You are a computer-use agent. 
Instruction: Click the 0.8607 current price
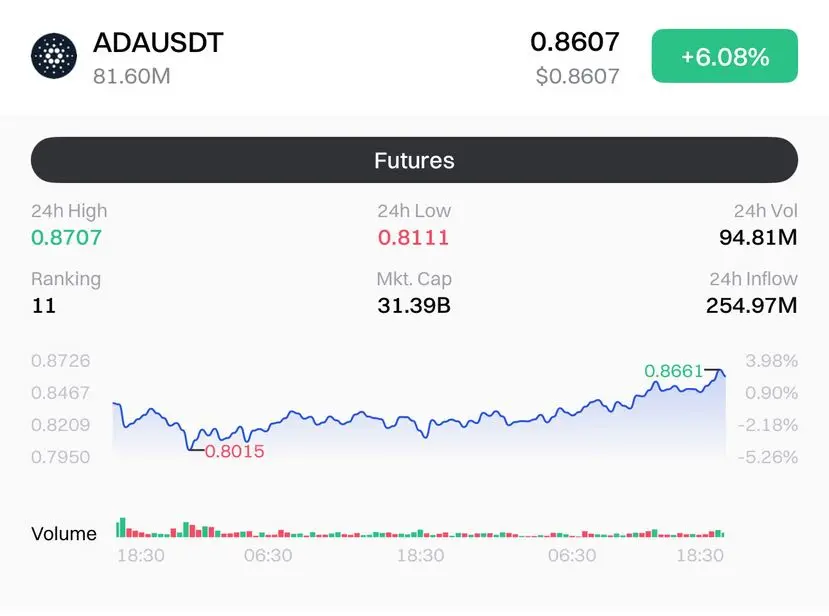click(575, 42)
